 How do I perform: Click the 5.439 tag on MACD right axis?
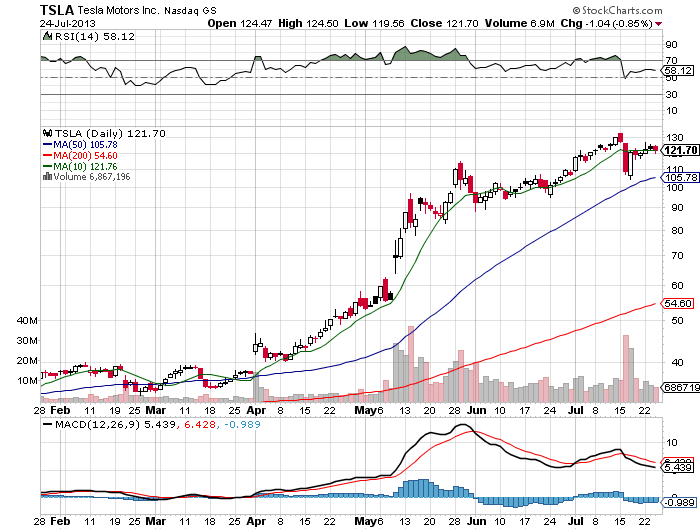coord(678,467)
